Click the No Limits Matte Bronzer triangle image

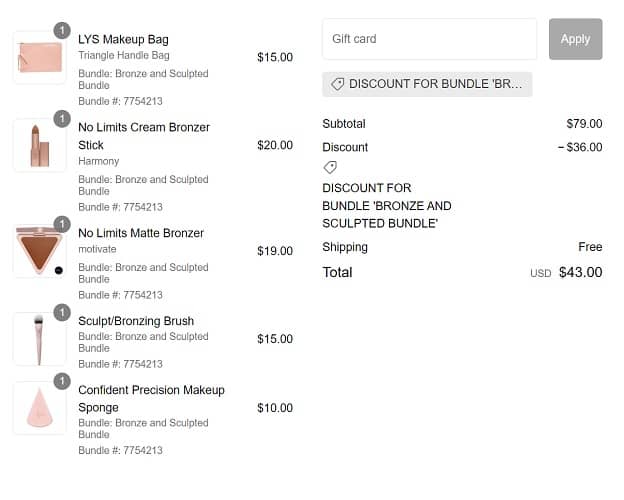point(40,251)
